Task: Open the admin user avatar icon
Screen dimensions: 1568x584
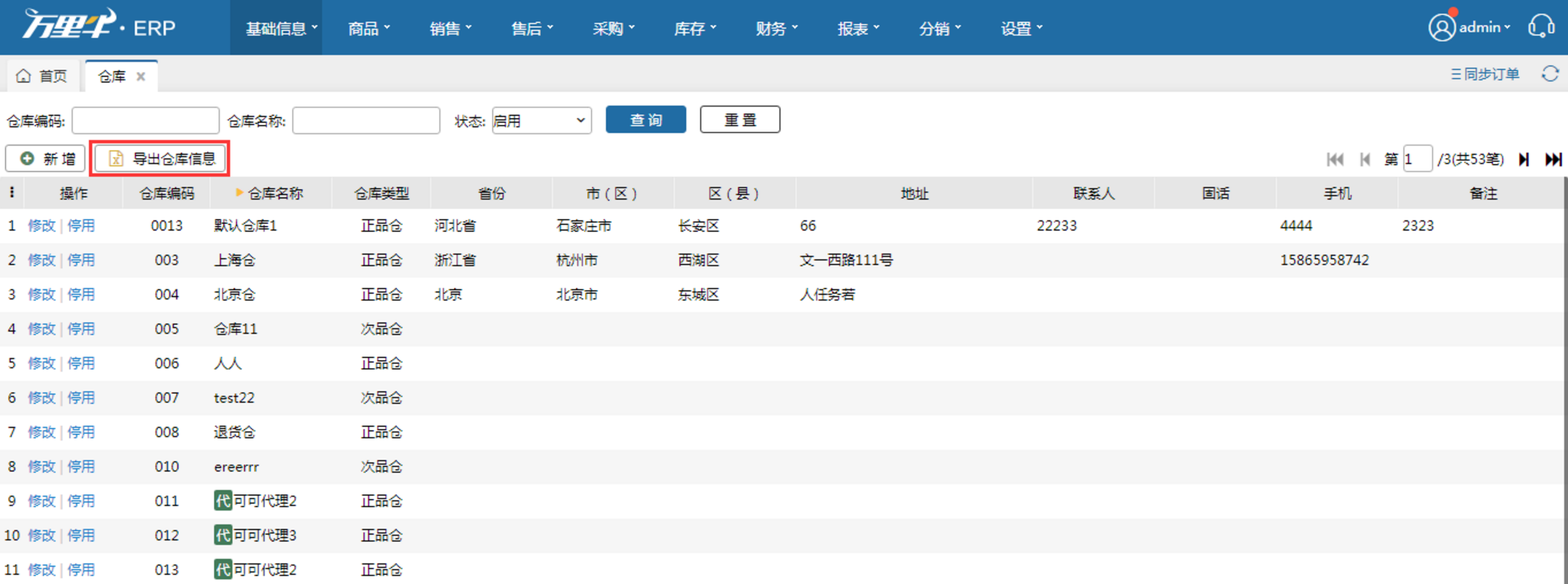Action: click(x=1441, y=28)
